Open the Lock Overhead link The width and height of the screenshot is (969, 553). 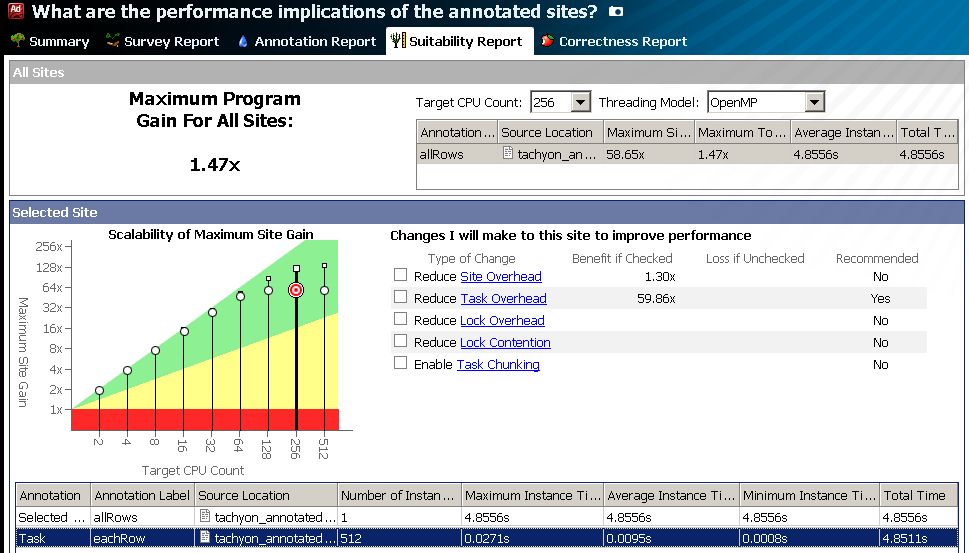pos(502,321)
